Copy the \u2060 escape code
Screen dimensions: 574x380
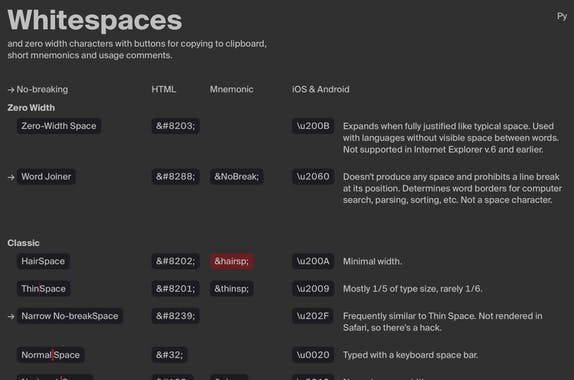(313, 176)
